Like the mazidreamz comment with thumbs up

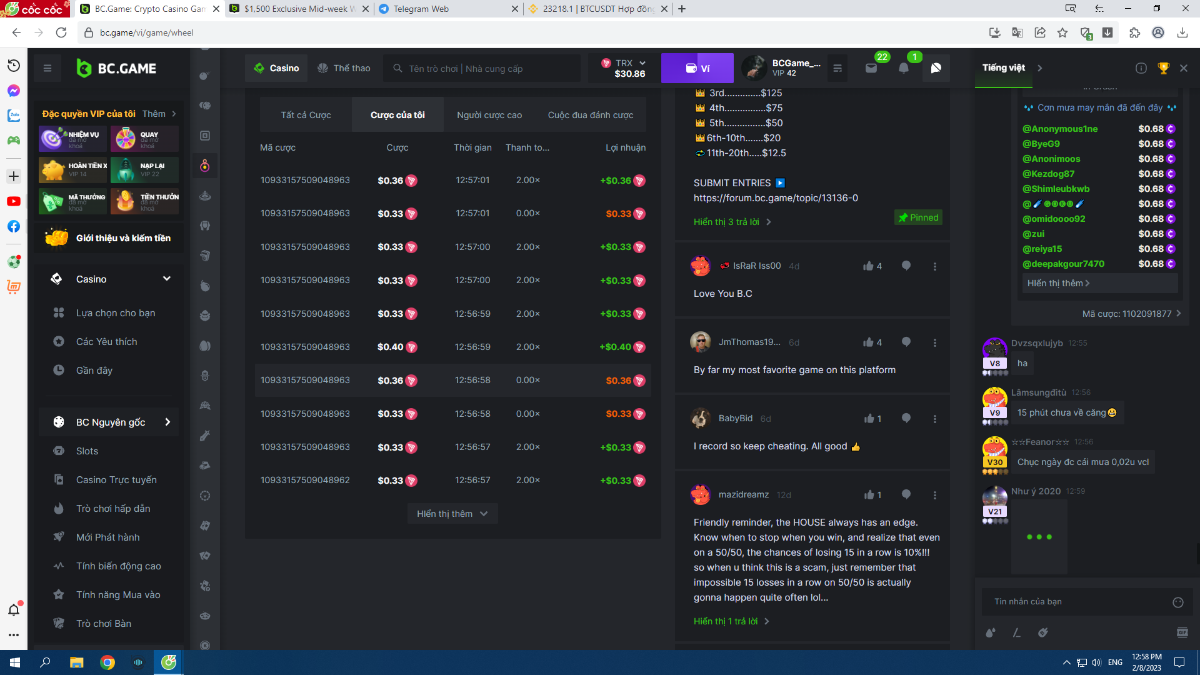(x=872, y=494)
